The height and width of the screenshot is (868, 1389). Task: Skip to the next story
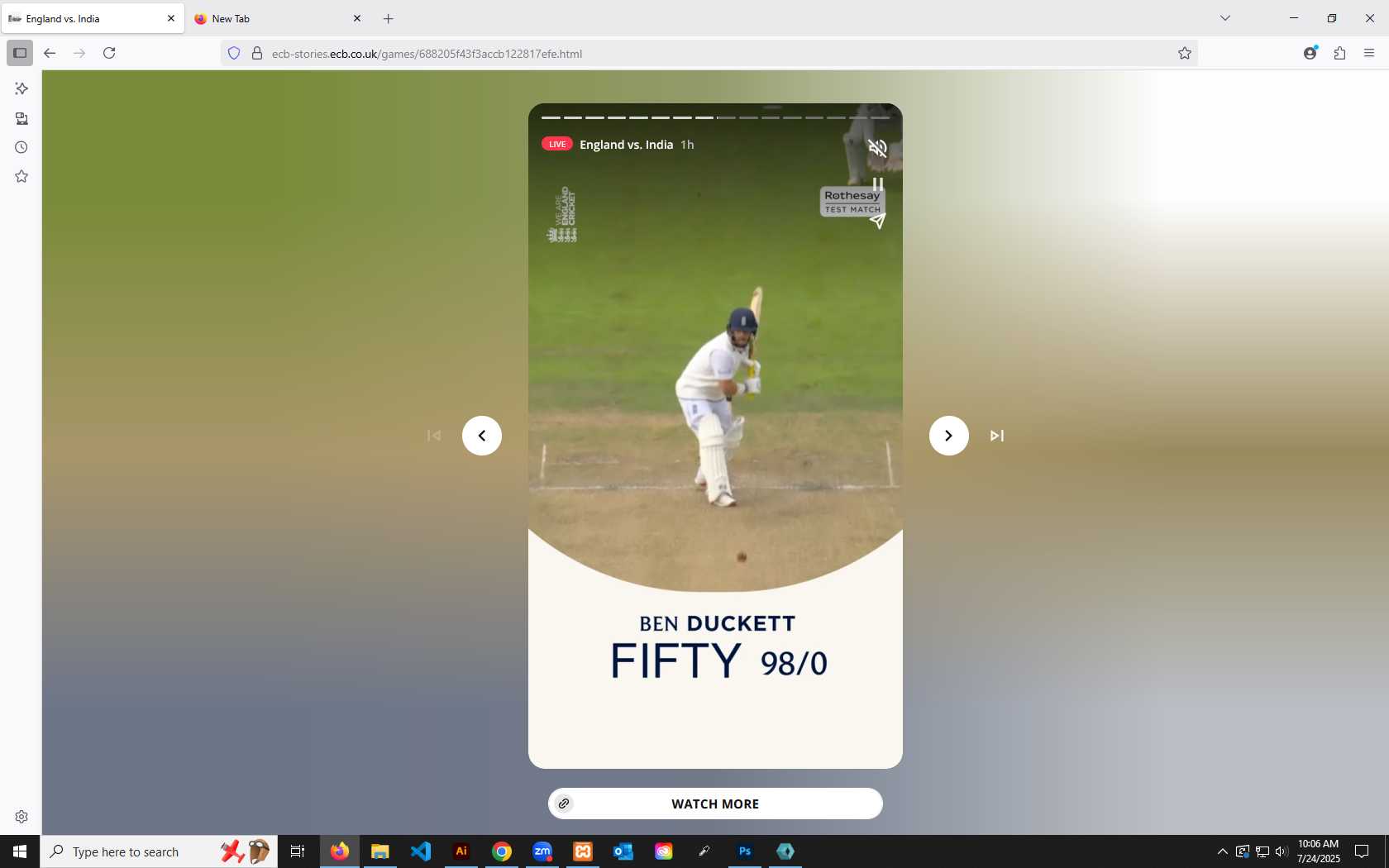[x=997, y=436]
